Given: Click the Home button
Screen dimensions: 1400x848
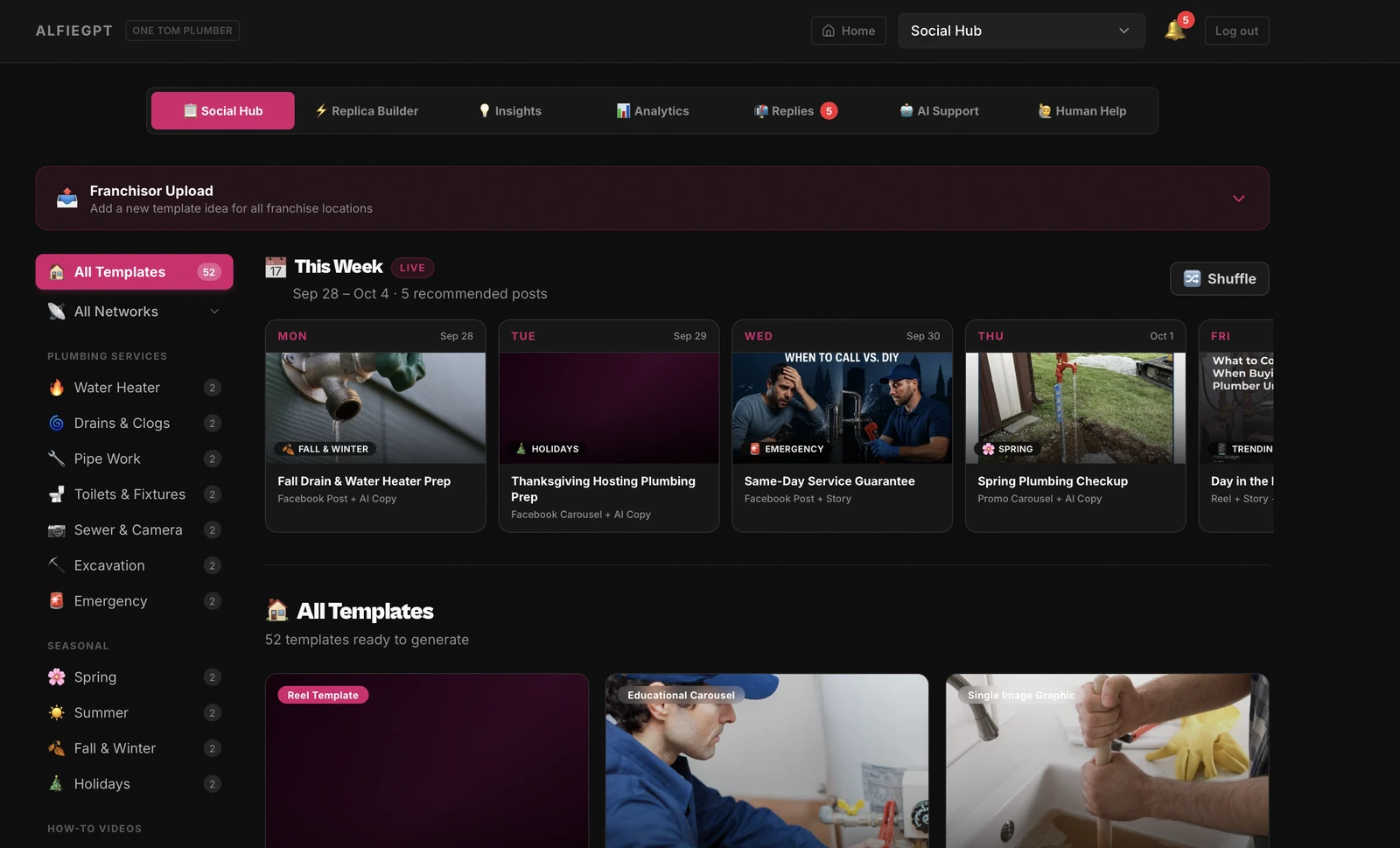Looking at the screenshot, I should tap(849, 31).
